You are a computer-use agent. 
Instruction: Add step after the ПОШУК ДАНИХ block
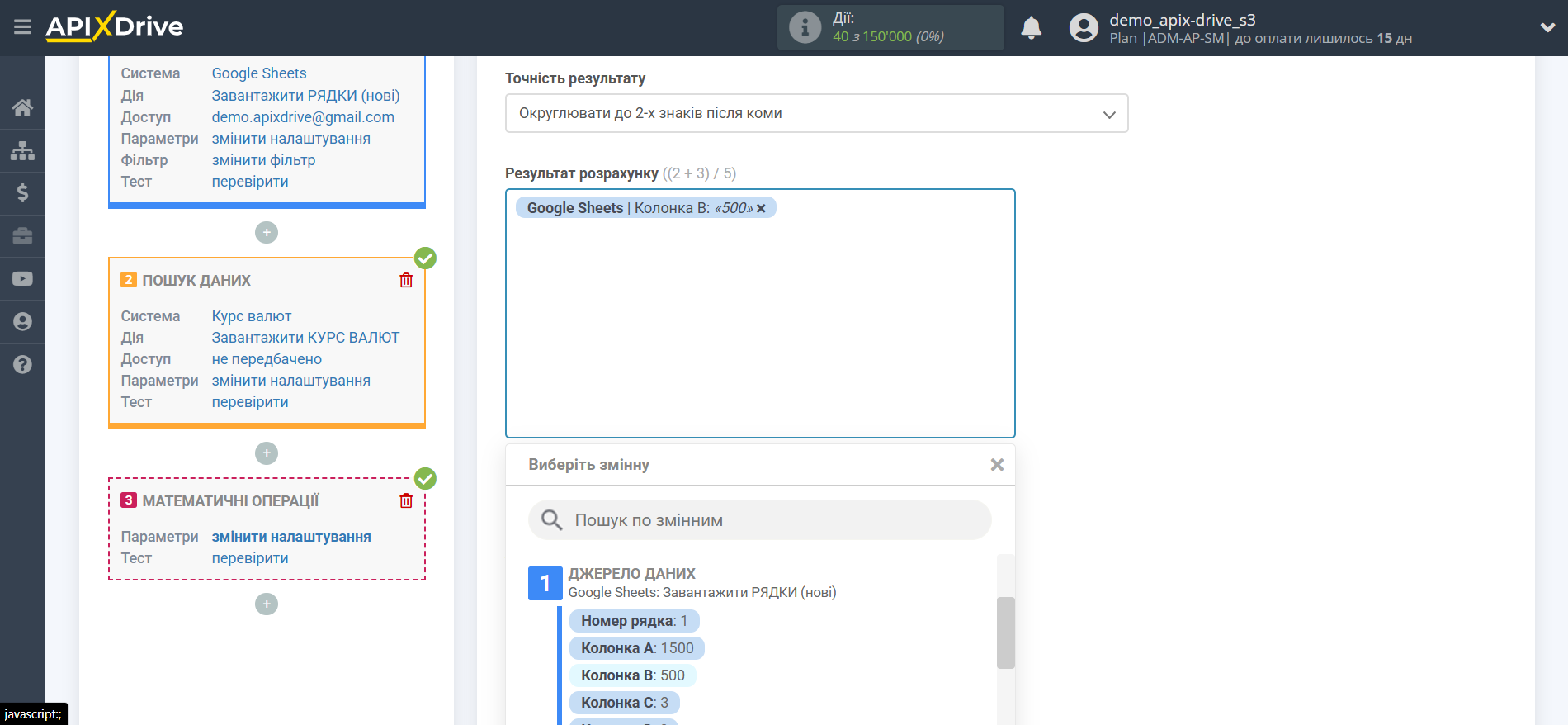[x=267, y=453]
